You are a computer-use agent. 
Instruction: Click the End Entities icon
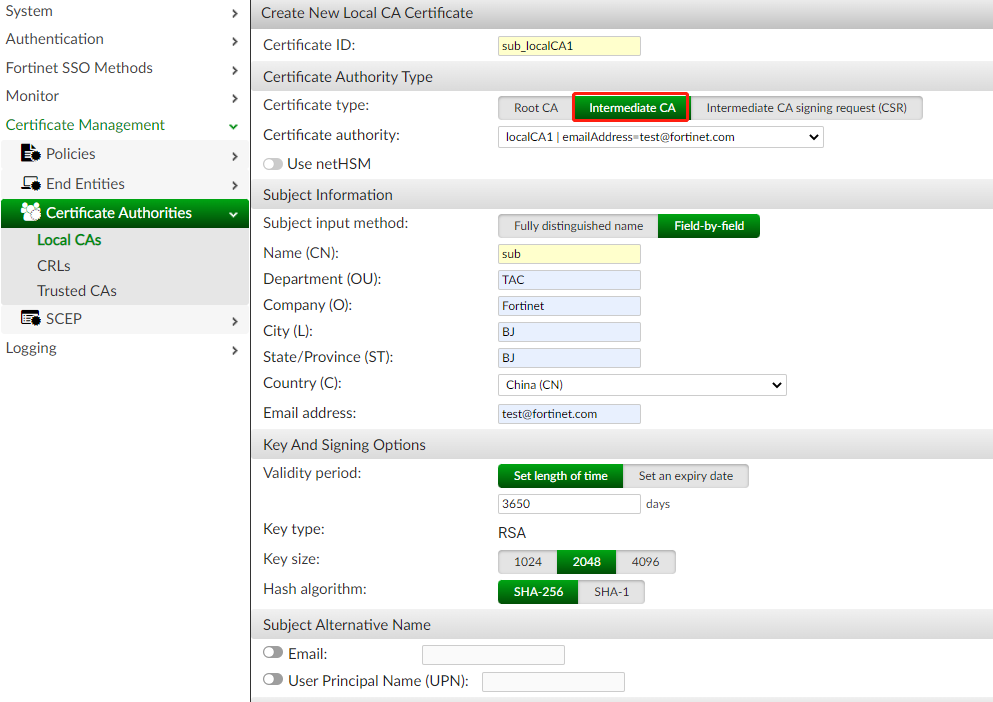[30, 185]
